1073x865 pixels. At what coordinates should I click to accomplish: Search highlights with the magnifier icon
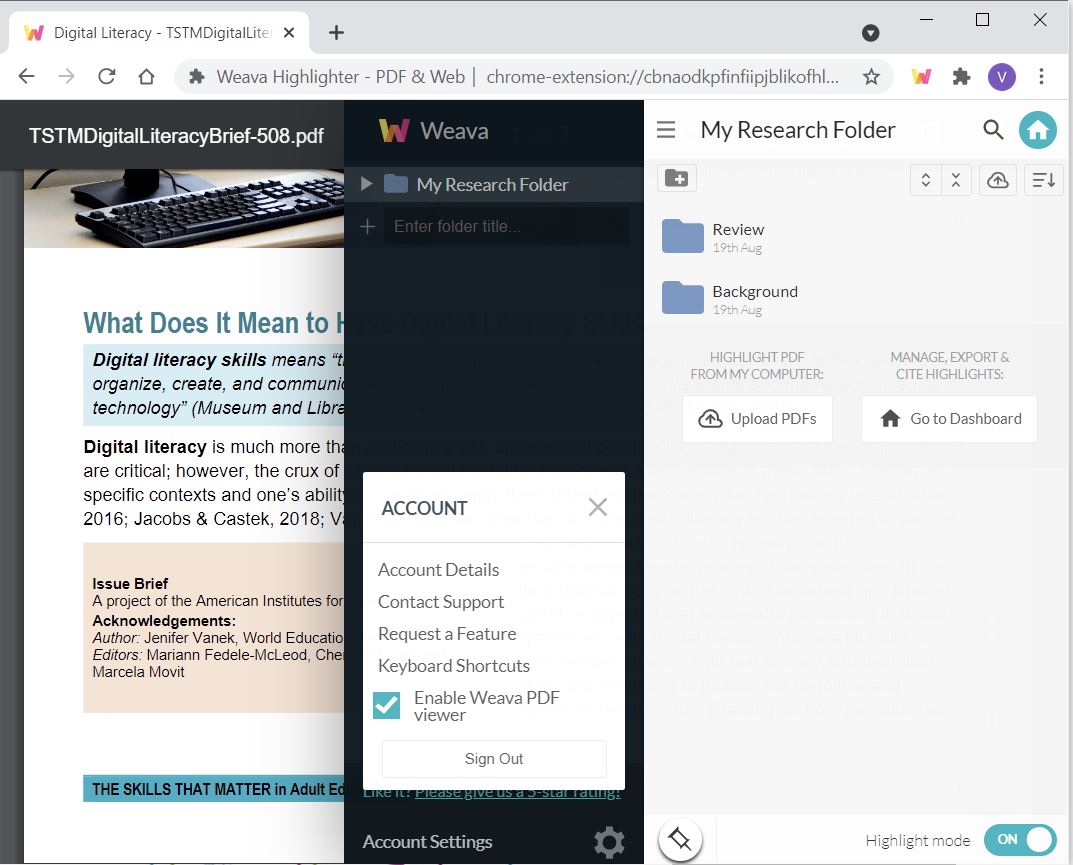click(993, 129)
